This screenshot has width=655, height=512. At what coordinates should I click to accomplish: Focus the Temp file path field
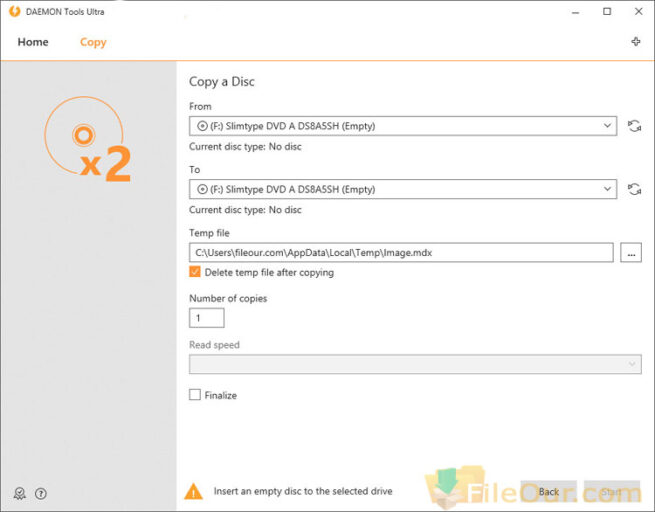point(401,253)
